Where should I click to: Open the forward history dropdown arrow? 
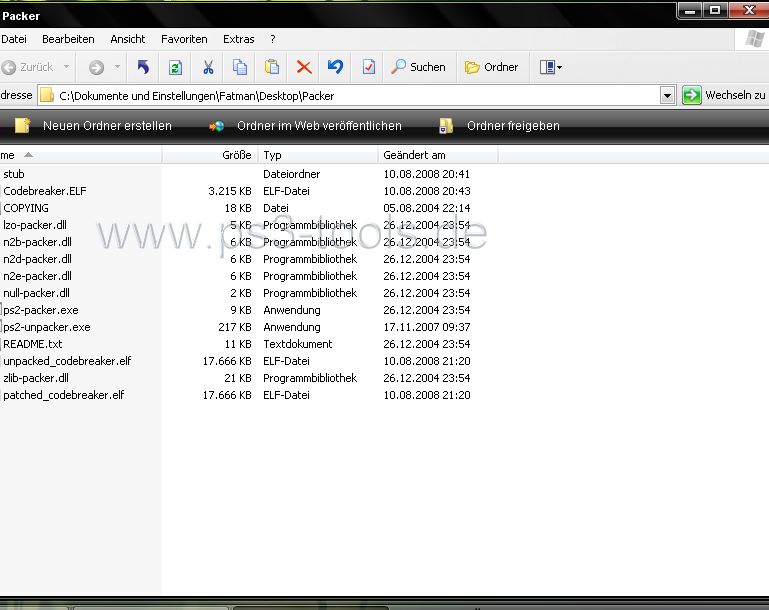tap(117, 67)
